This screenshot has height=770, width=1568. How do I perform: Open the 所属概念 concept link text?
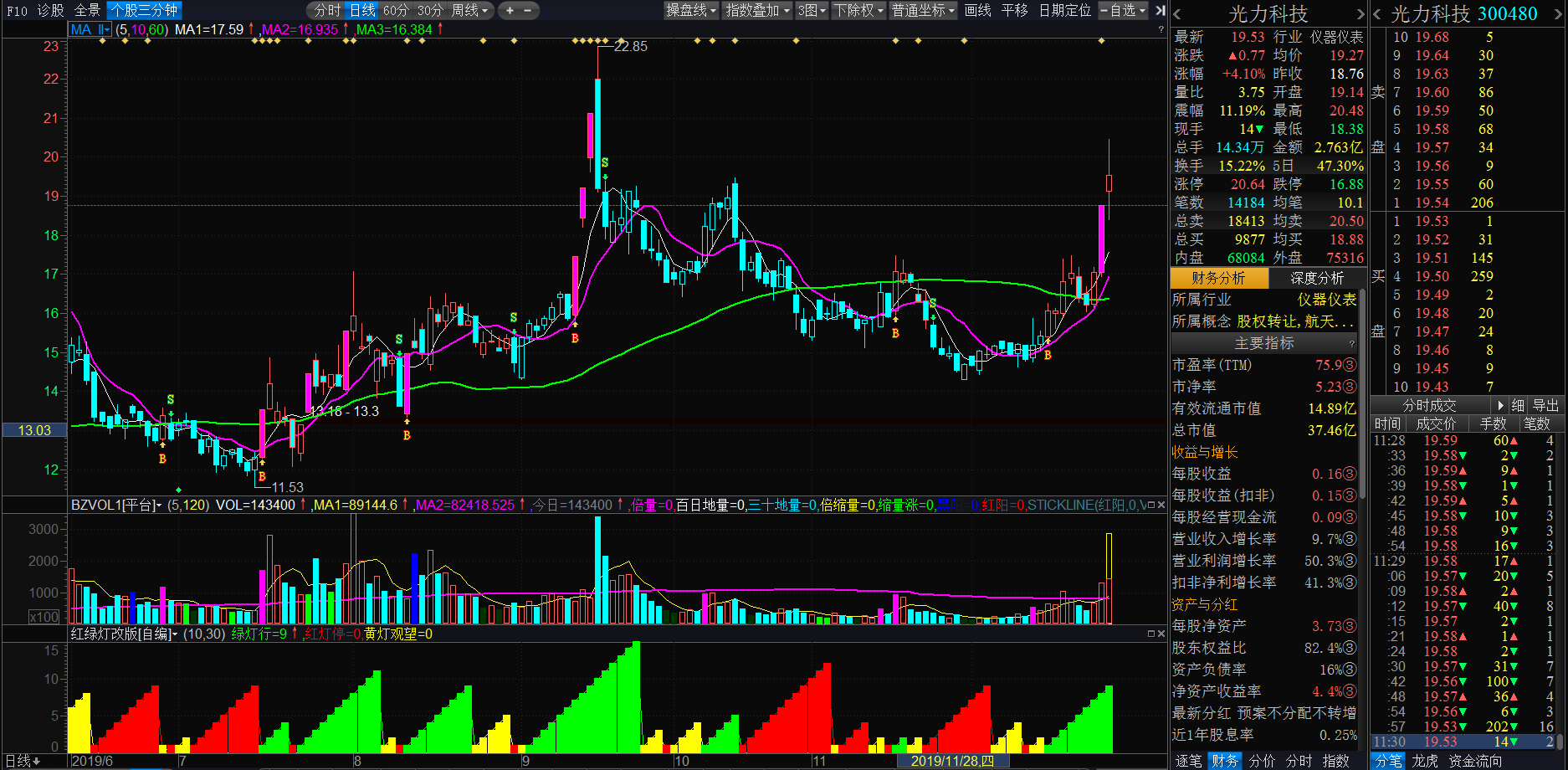pyautogui.click(x=1295, y=321)
